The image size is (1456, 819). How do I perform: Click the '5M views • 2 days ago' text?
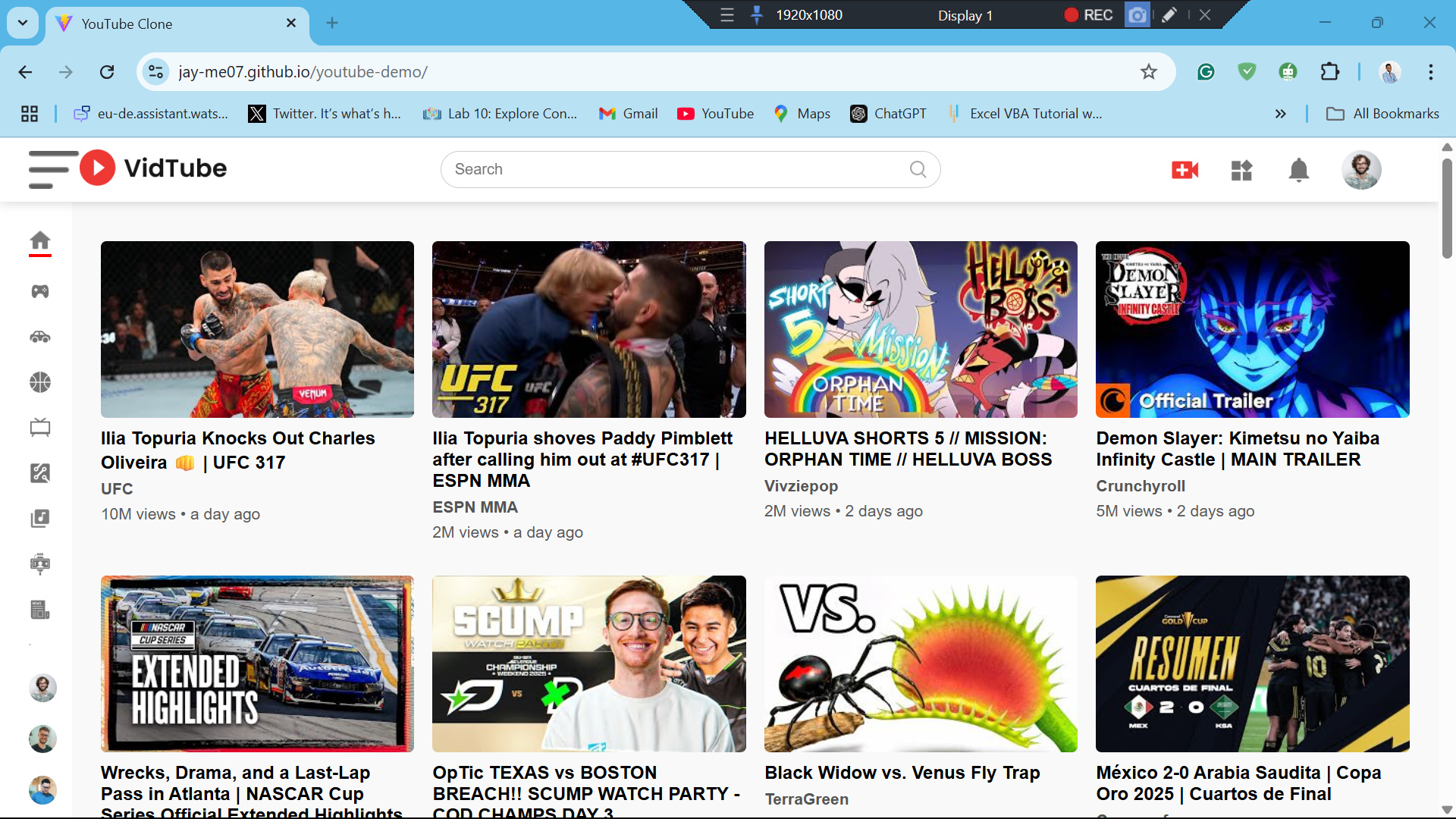(1175, 511)
